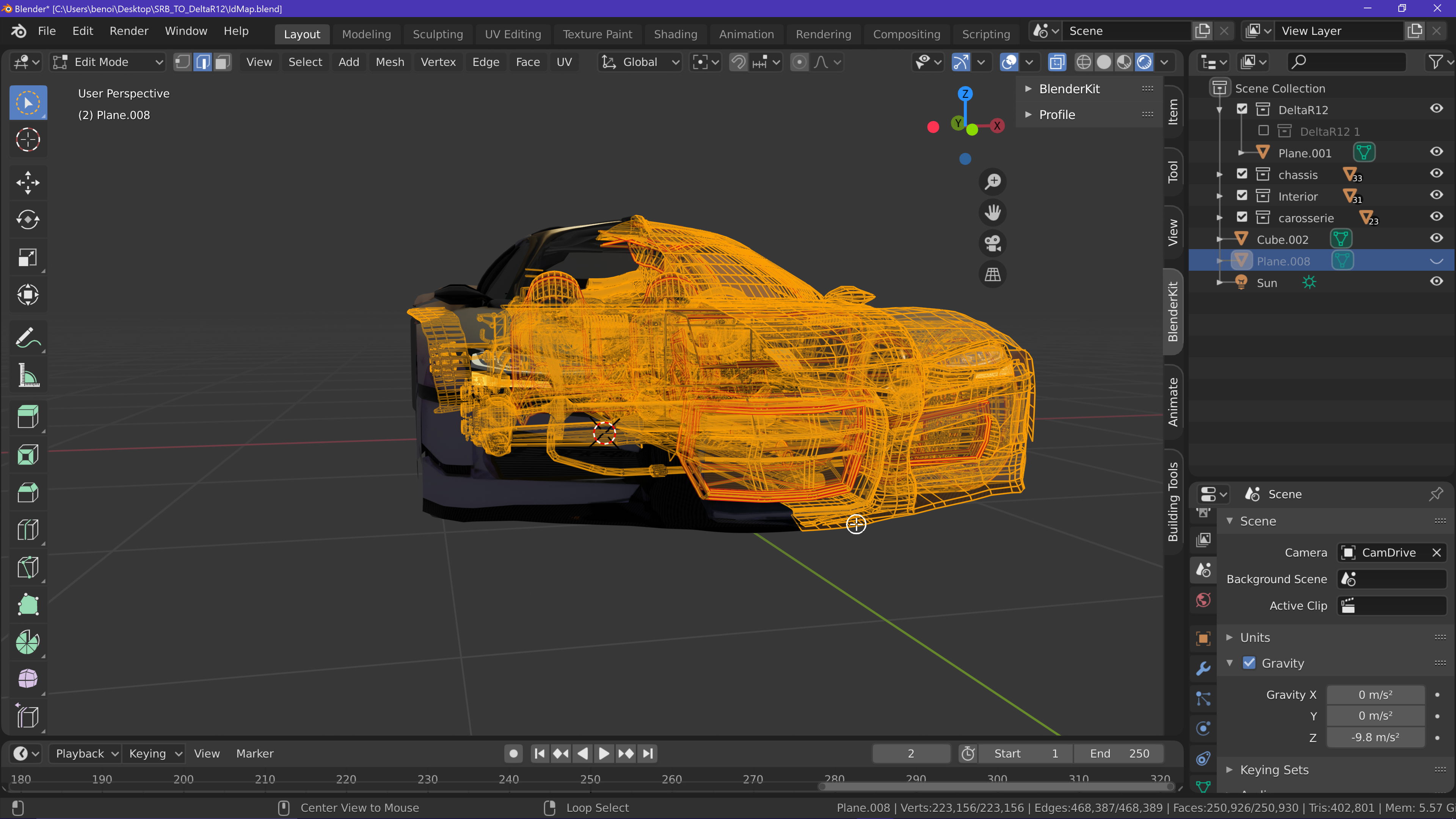
Task: Uncheck the Gravity checkbox
Action: 1249,663
